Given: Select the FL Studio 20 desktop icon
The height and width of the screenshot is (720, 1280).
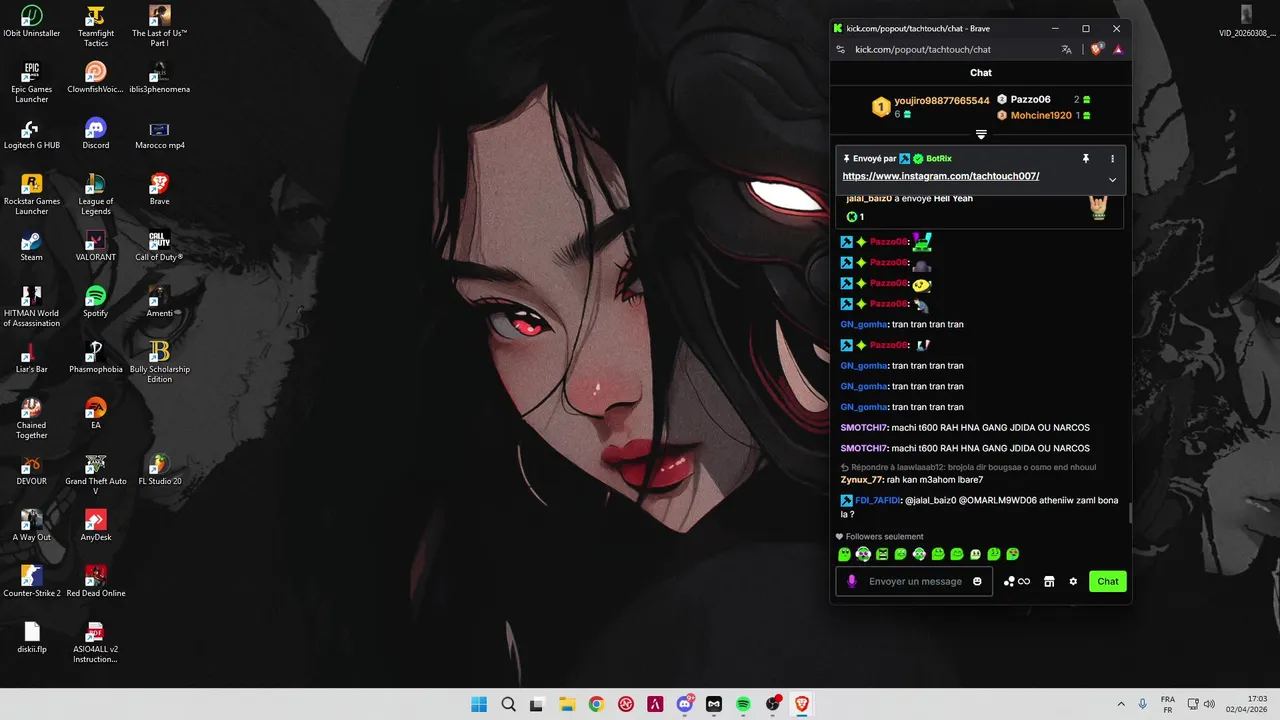Looking at the screenshot, I should (x=159, y=470).
